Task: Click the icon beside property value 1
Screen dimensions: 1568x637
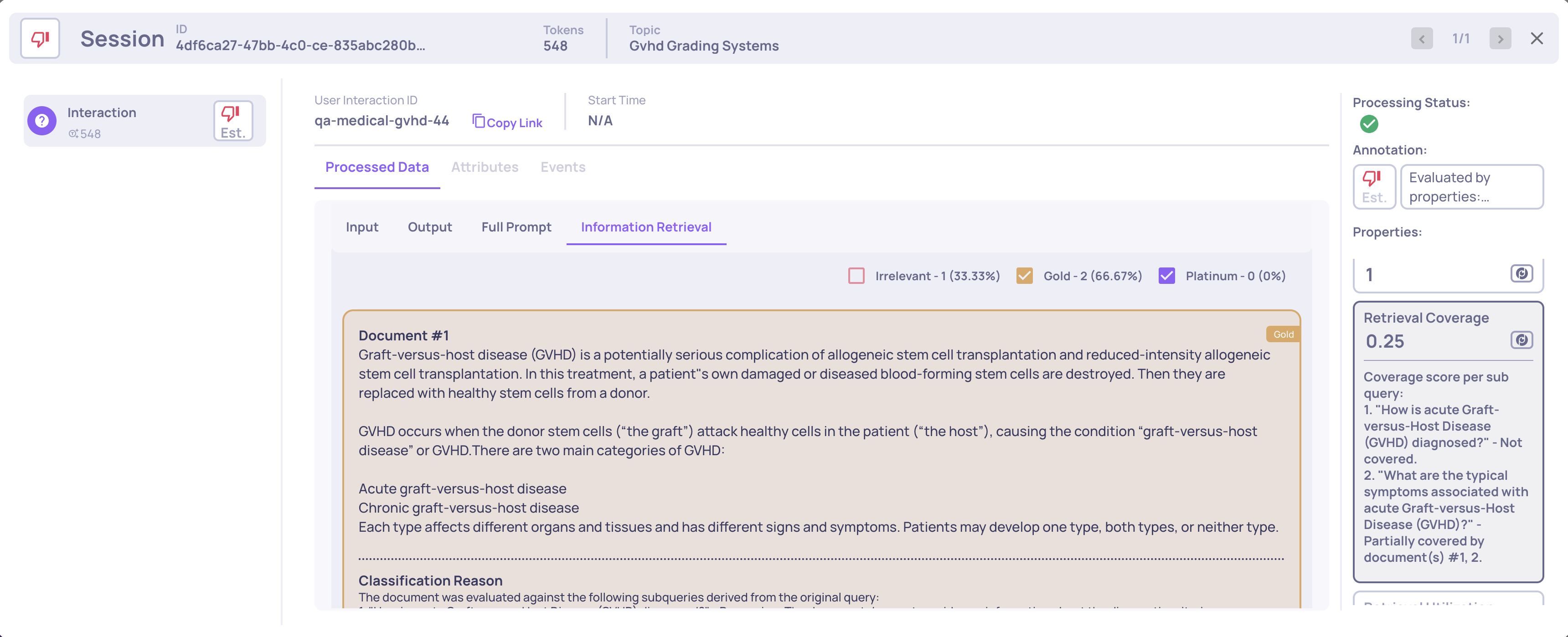Action: [1521, 274]
